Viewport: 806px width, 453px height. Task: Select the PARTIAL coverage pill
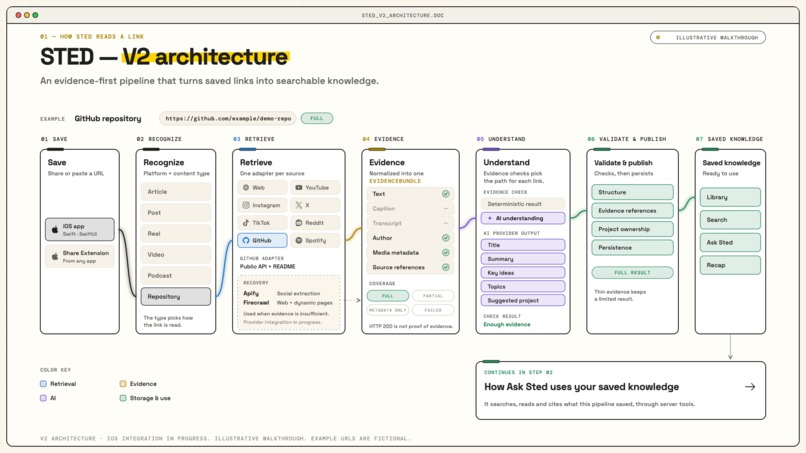(433, 296)
